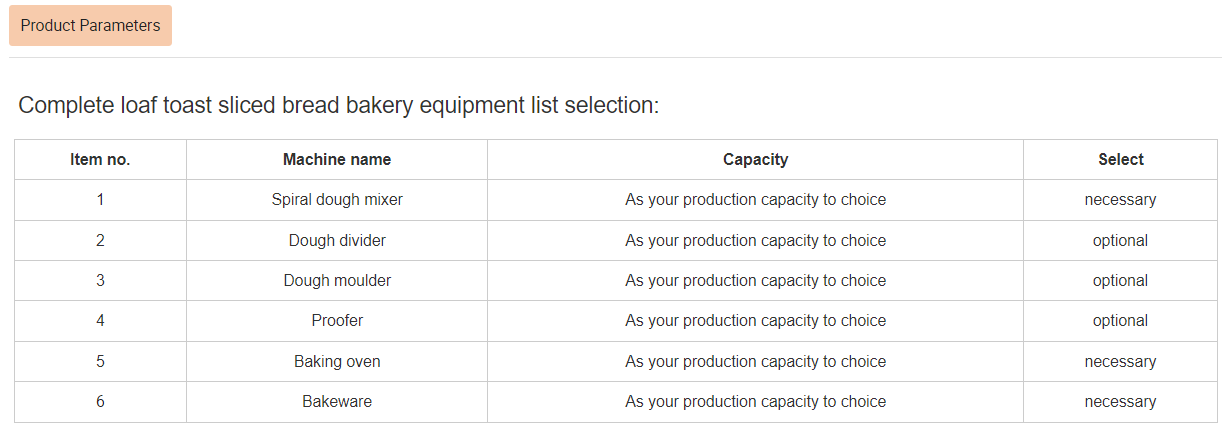The height and width of the screenshot is (431, 1225).
Task: Click the 'Baking oven' cell
Action: tap(337, 362)
